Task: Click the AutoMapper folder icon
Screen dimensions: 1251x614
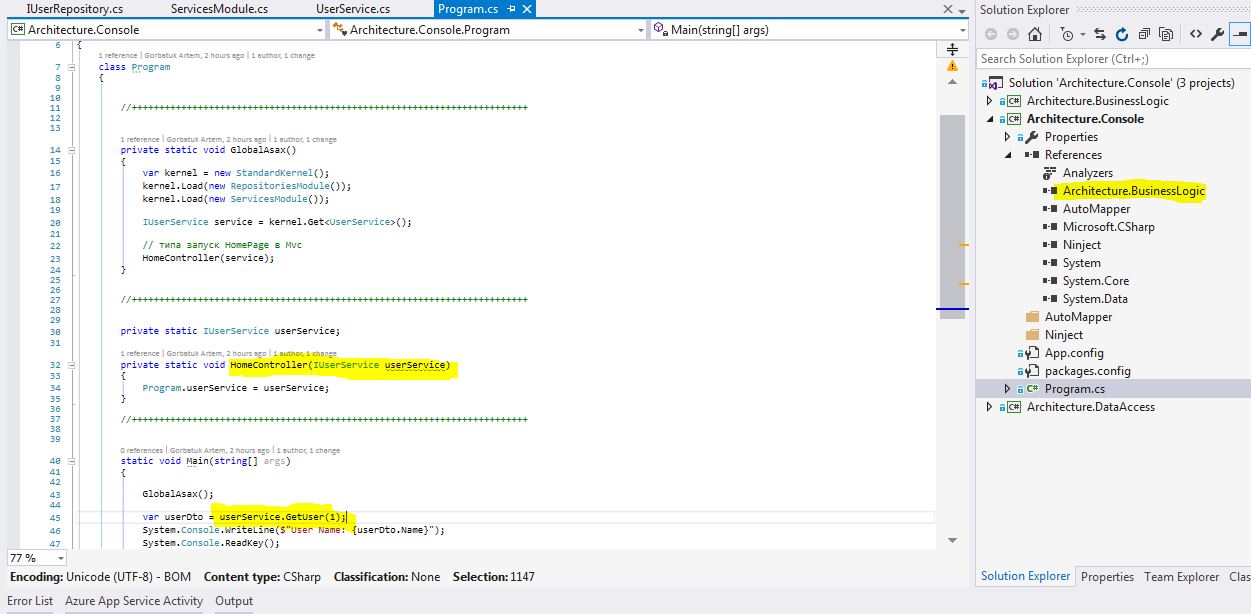Action: coord(1033,317)
